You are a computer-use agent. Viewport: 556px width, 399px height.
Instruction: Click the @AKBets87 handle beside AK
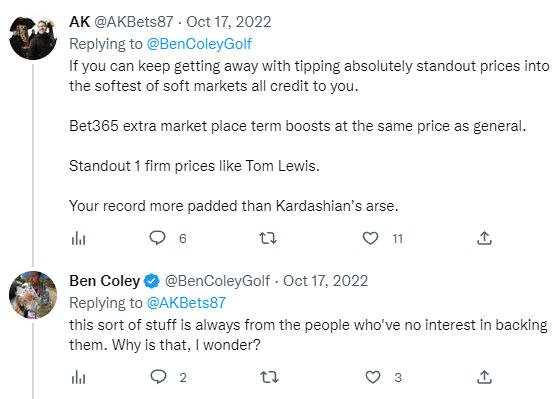[134, 22]
